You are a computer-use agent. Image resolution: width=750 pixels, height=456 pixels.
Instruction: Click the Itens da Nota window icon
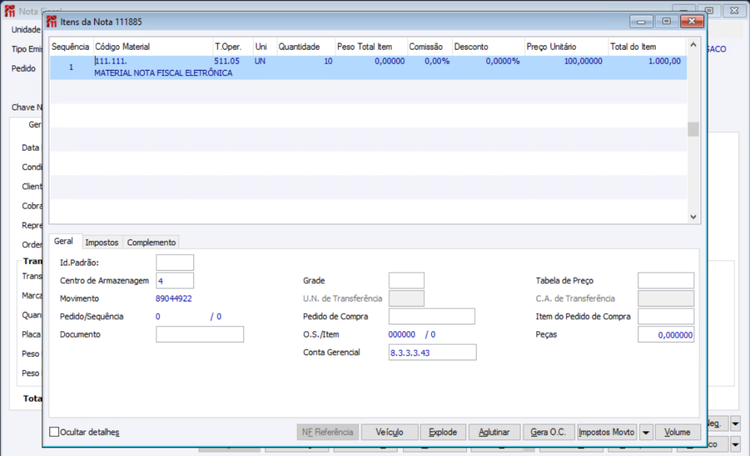tap(52, 22)
